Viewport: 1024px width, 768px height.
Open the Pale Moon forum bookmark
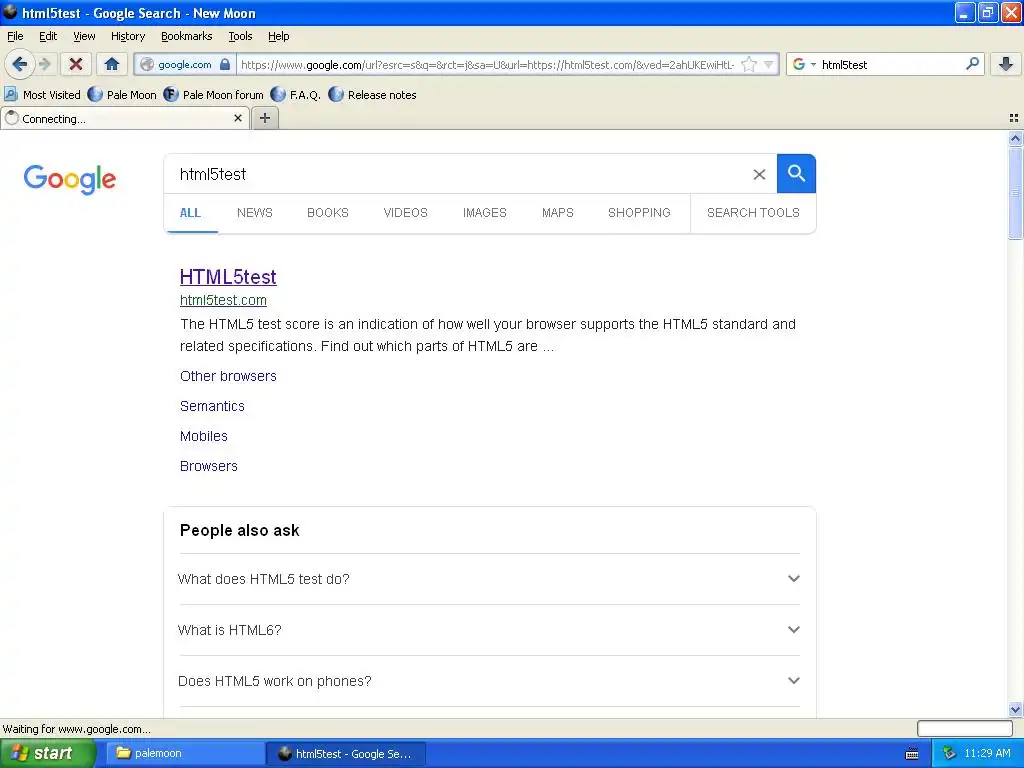coord(214,95)
